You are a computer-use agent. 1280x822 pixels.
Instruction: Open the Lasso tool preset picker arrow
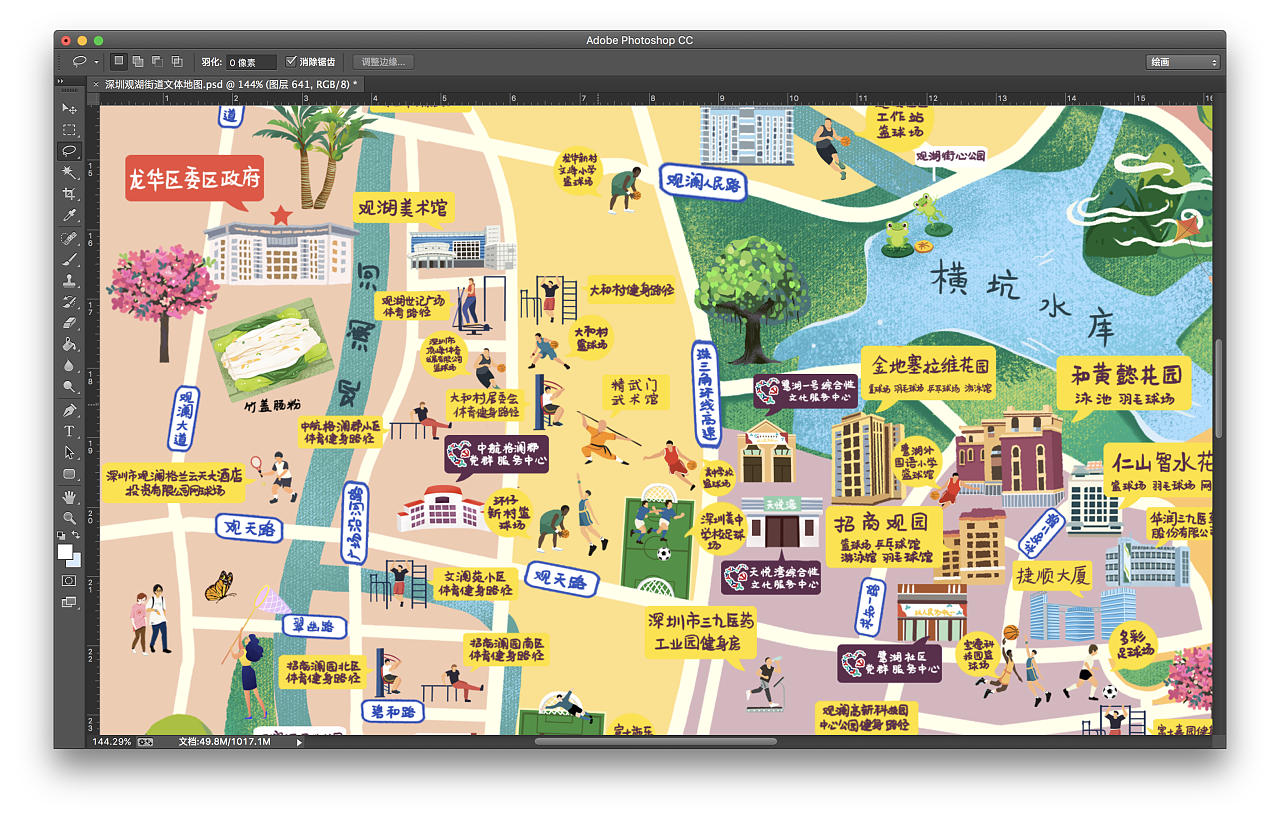pos(97,61)
